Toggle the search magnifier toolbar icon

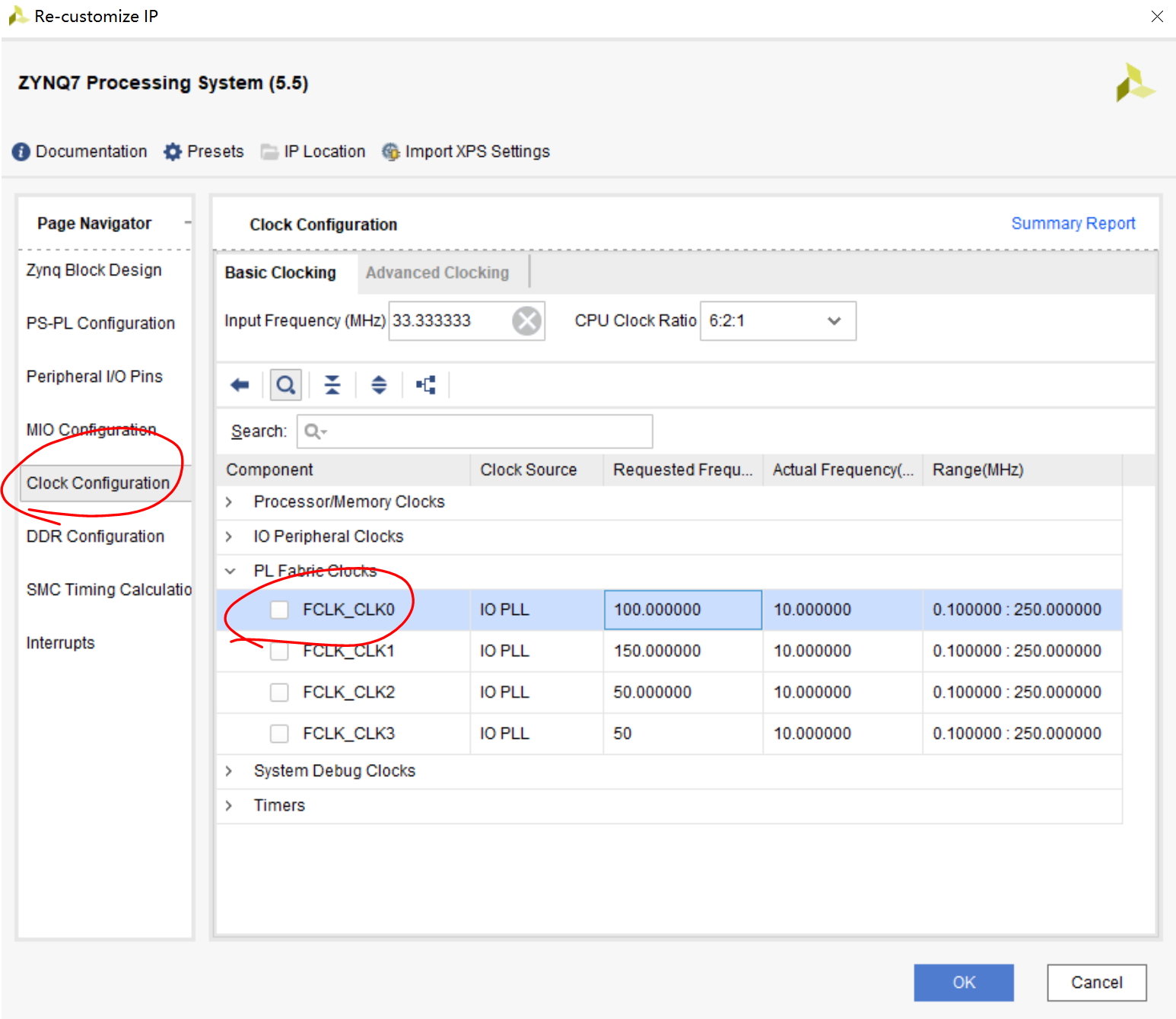pos(286,385)
